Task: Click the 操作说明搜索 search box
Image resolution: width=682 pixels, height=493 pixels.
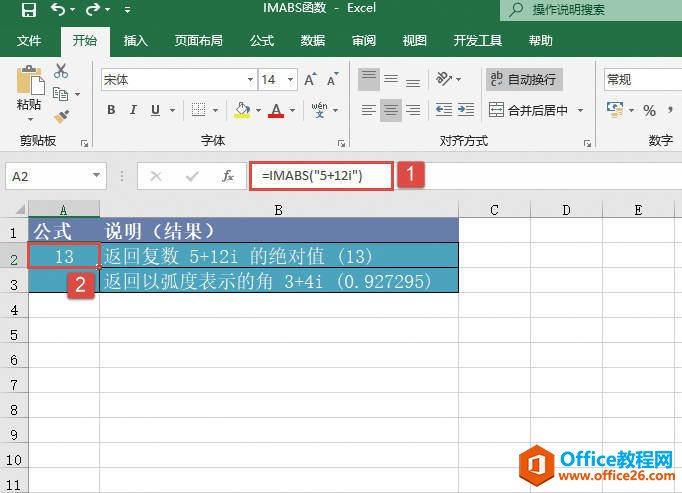Action: tap(591, 10)
